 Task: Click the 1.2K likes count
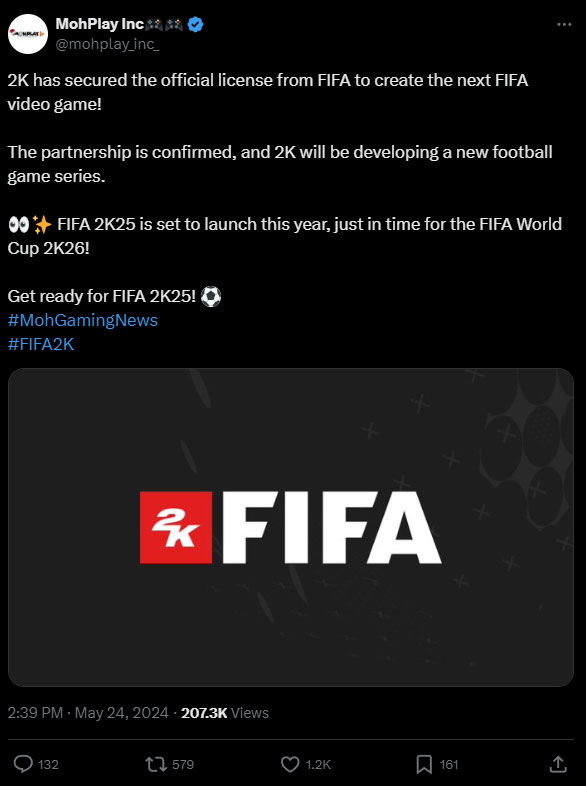pos(318,764)
